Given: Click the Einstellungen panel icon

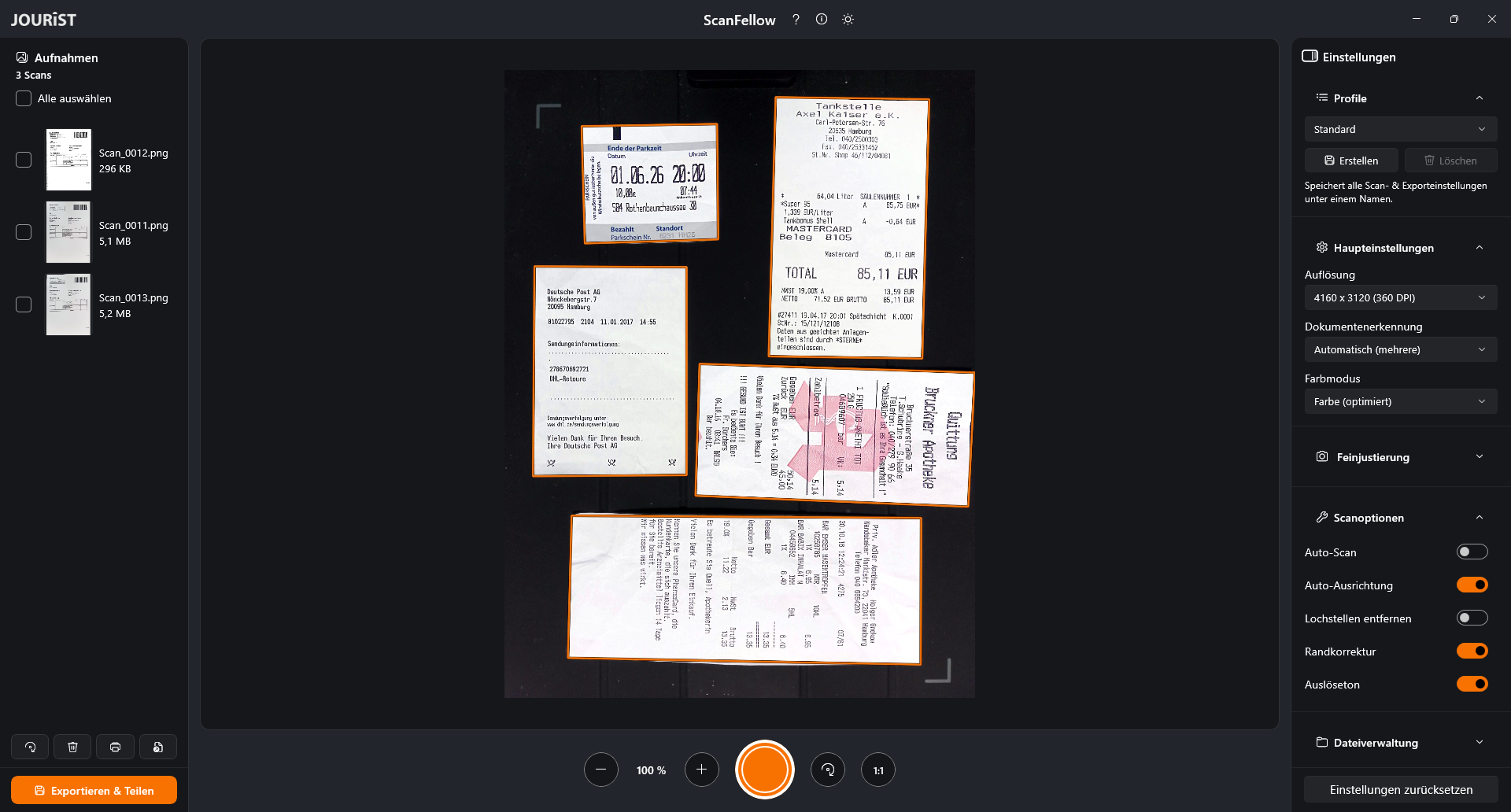Looking at the screenshot, I should pyautogui.click(x=1310, y=57).
